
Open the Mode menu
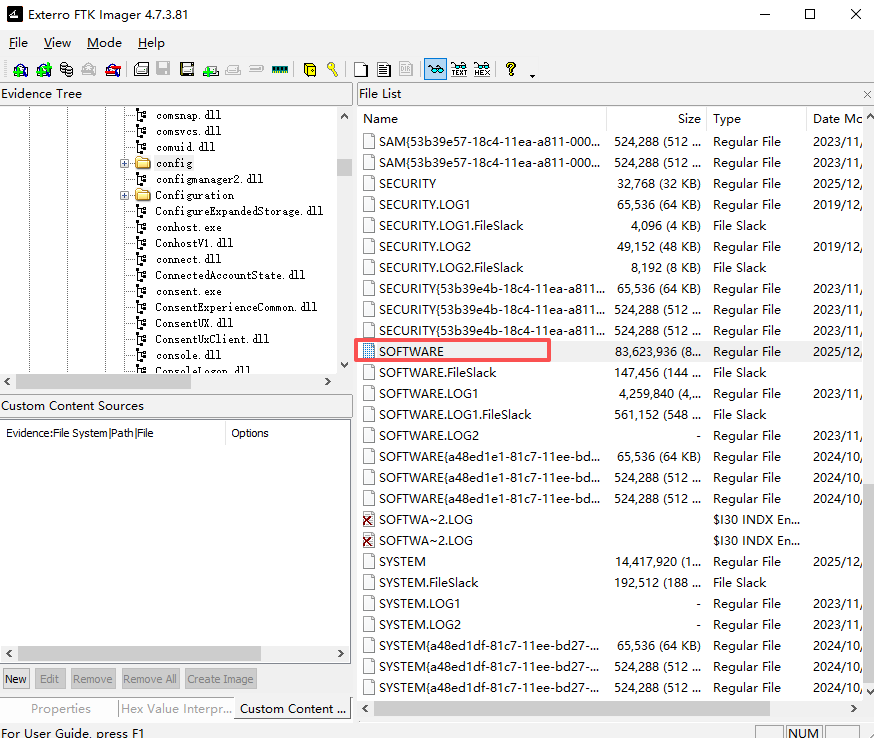click(x=104, y=43)
